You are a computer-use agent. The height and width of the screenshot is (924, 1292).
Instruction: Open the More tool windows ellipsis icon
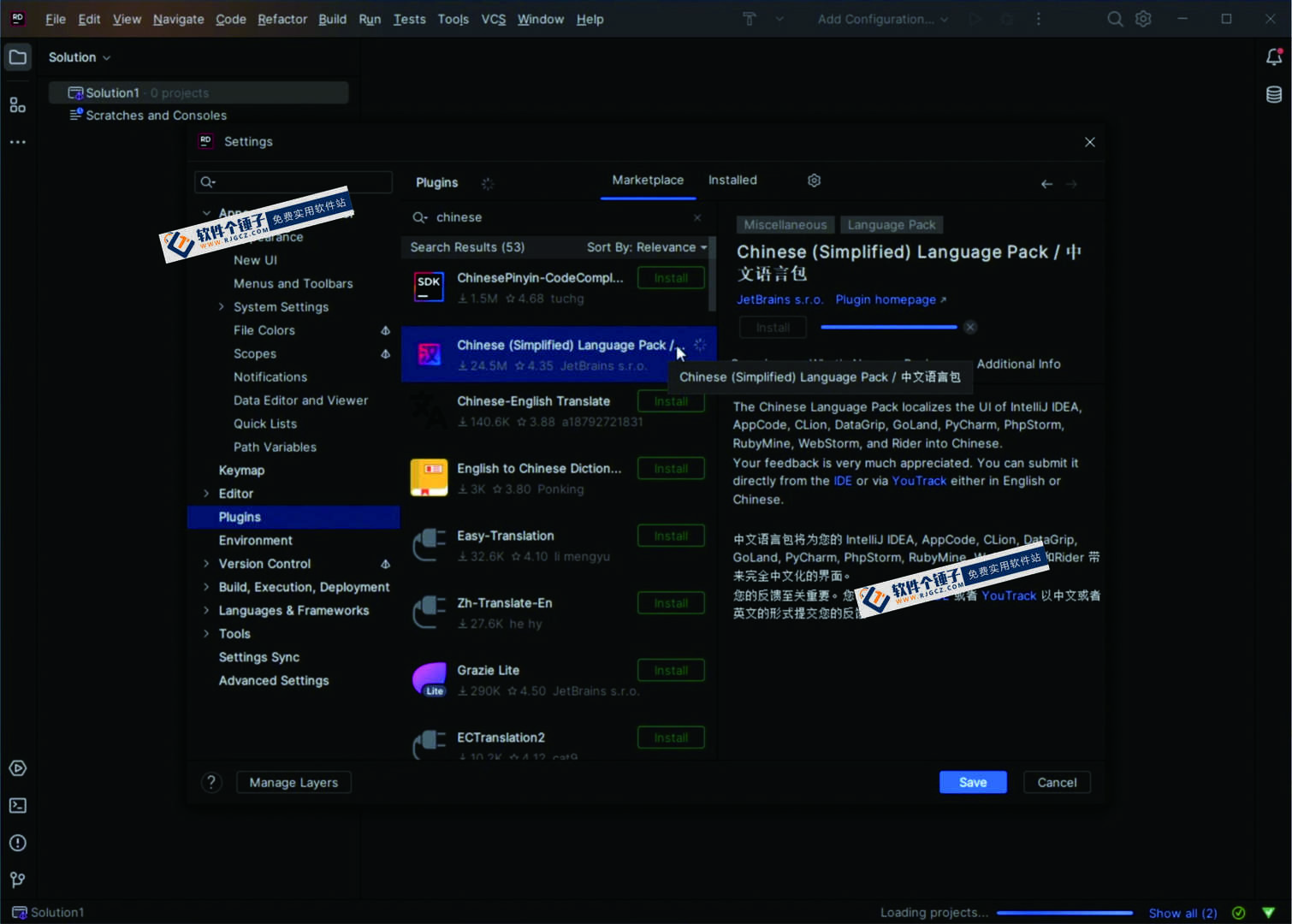17,142
